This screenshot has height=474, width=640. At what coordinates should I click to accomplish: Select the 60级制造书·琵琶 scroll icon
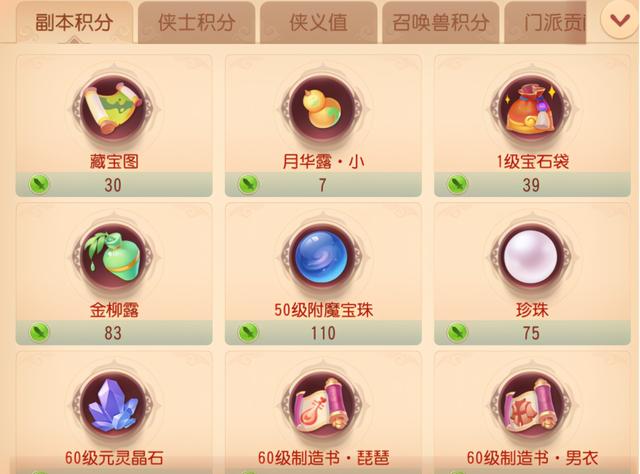(x=323, y=405)
